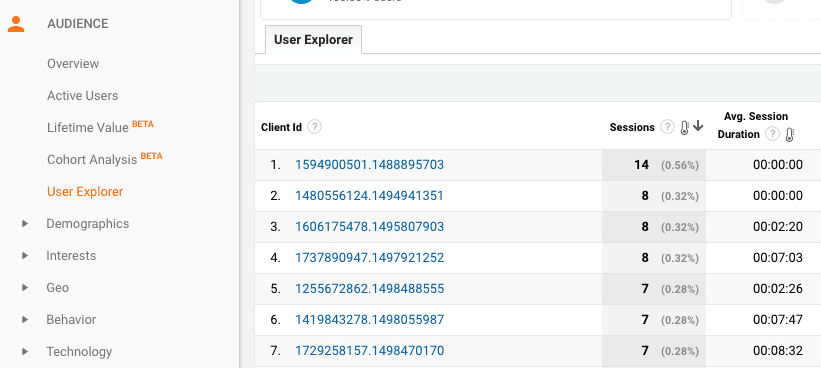Click the descending sort arrow on Sessions
821x368 pixels.
click(x=698, y=126)
